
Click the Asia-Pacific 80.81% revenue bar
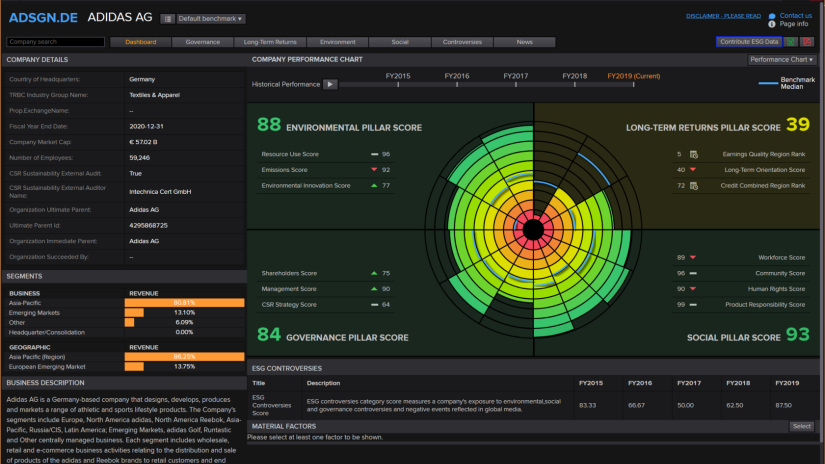(184, 303)
